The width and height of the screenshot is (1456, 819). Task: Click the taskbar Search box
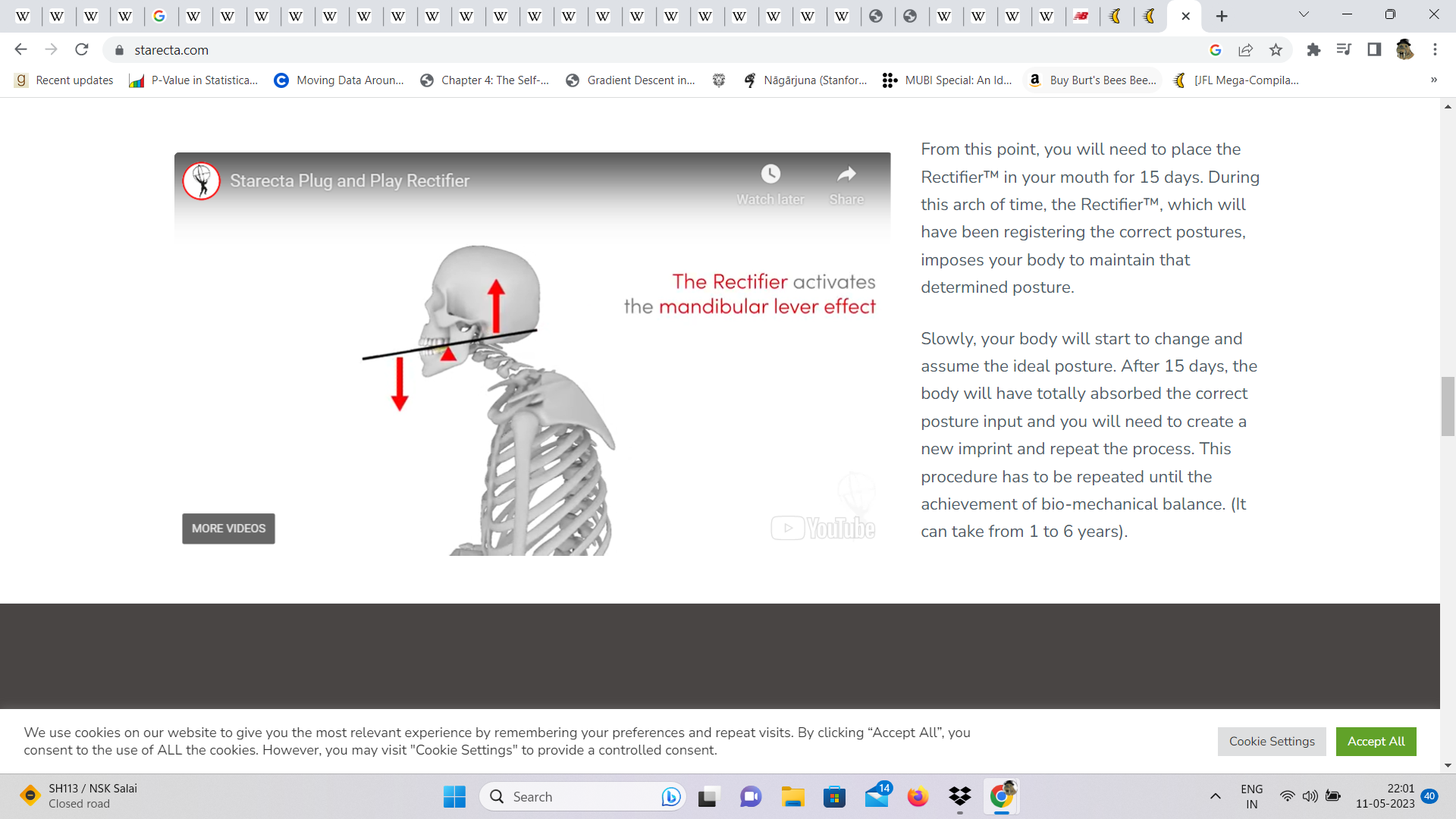(582, 796)
